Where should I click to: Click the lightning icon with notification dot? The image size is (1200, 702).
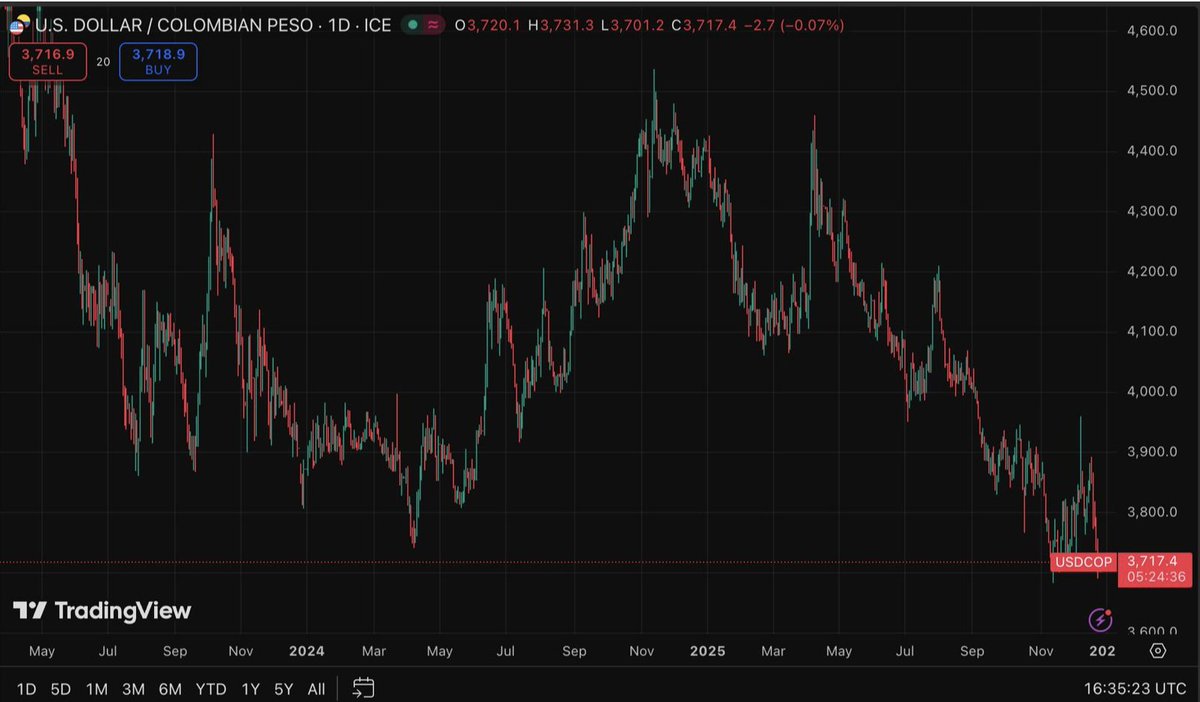coord(1100,620)
